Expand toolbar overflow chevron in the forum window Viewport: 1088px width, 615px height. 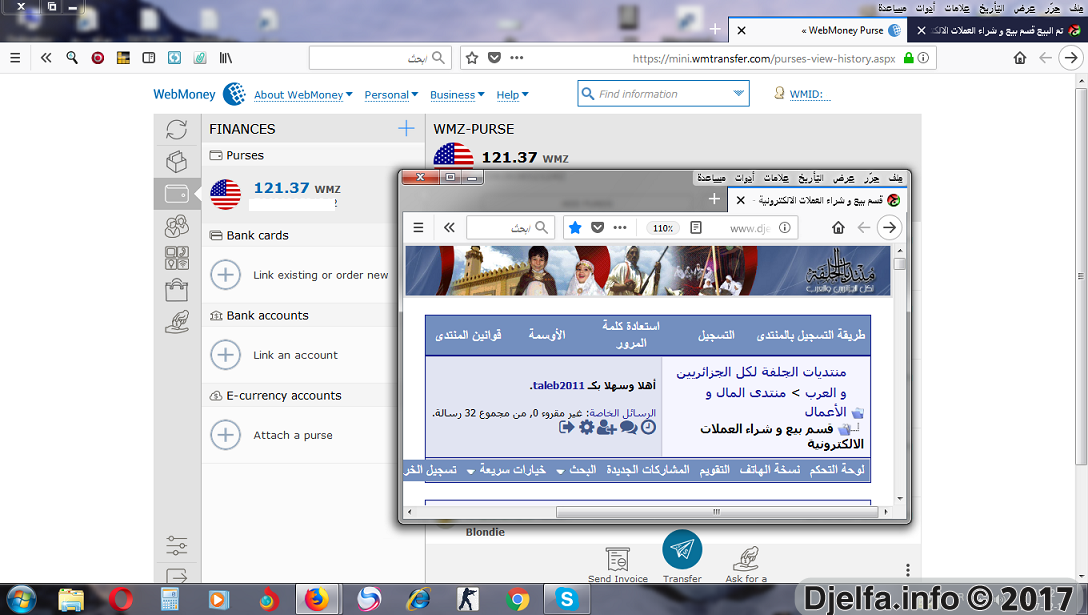coord(449,228)
